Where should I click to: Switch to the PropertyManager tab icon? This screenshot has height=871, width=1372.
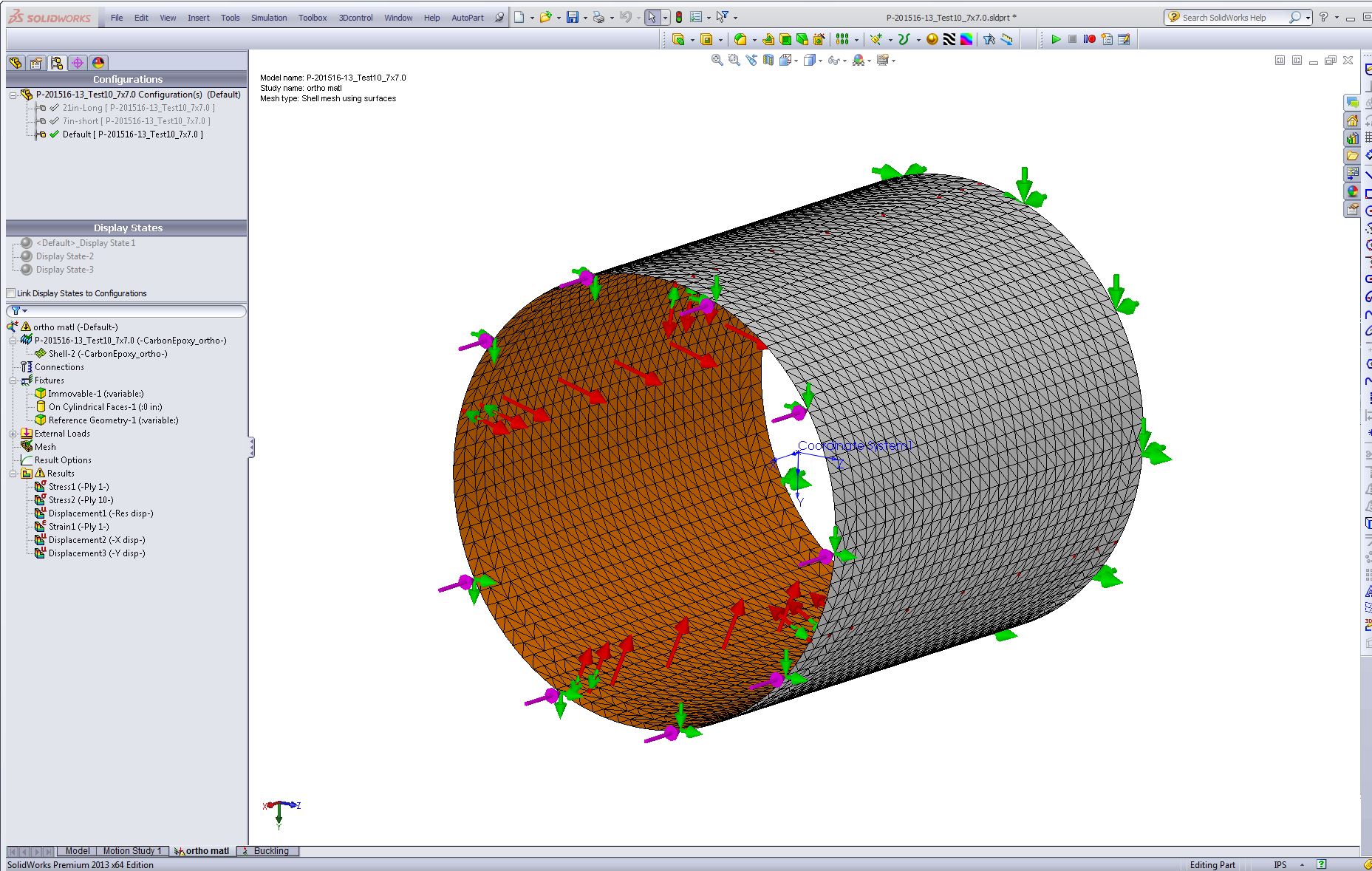(36, 64)
